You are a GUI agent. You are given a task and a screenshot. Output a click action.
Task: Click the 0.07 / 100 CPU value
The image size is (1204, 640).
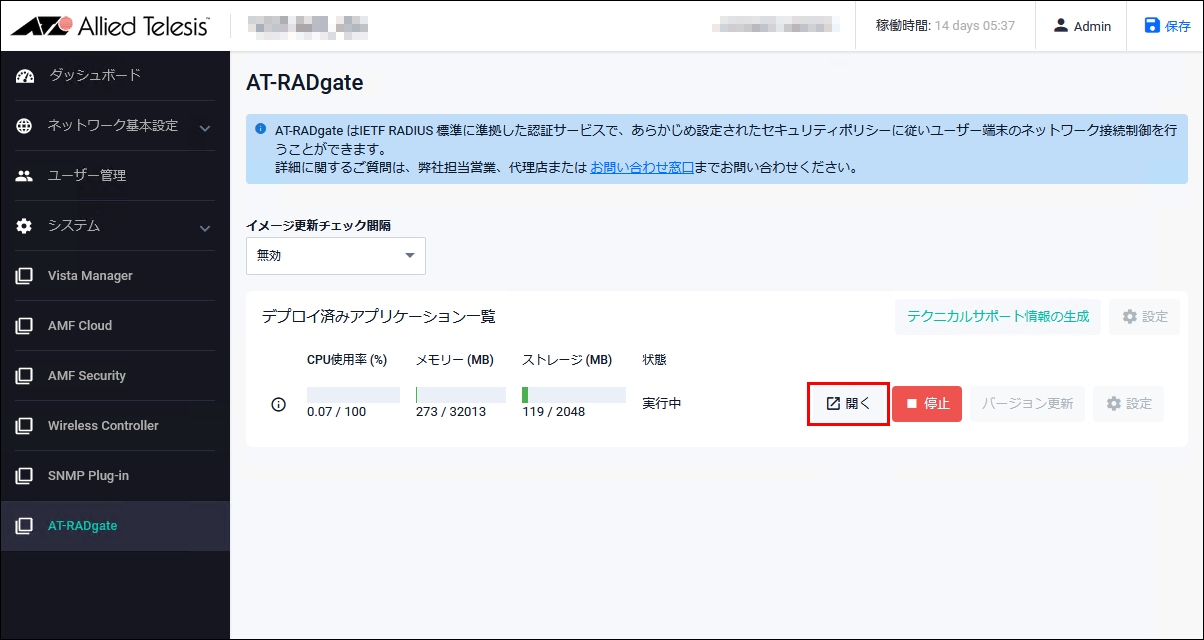coord(337,412)
